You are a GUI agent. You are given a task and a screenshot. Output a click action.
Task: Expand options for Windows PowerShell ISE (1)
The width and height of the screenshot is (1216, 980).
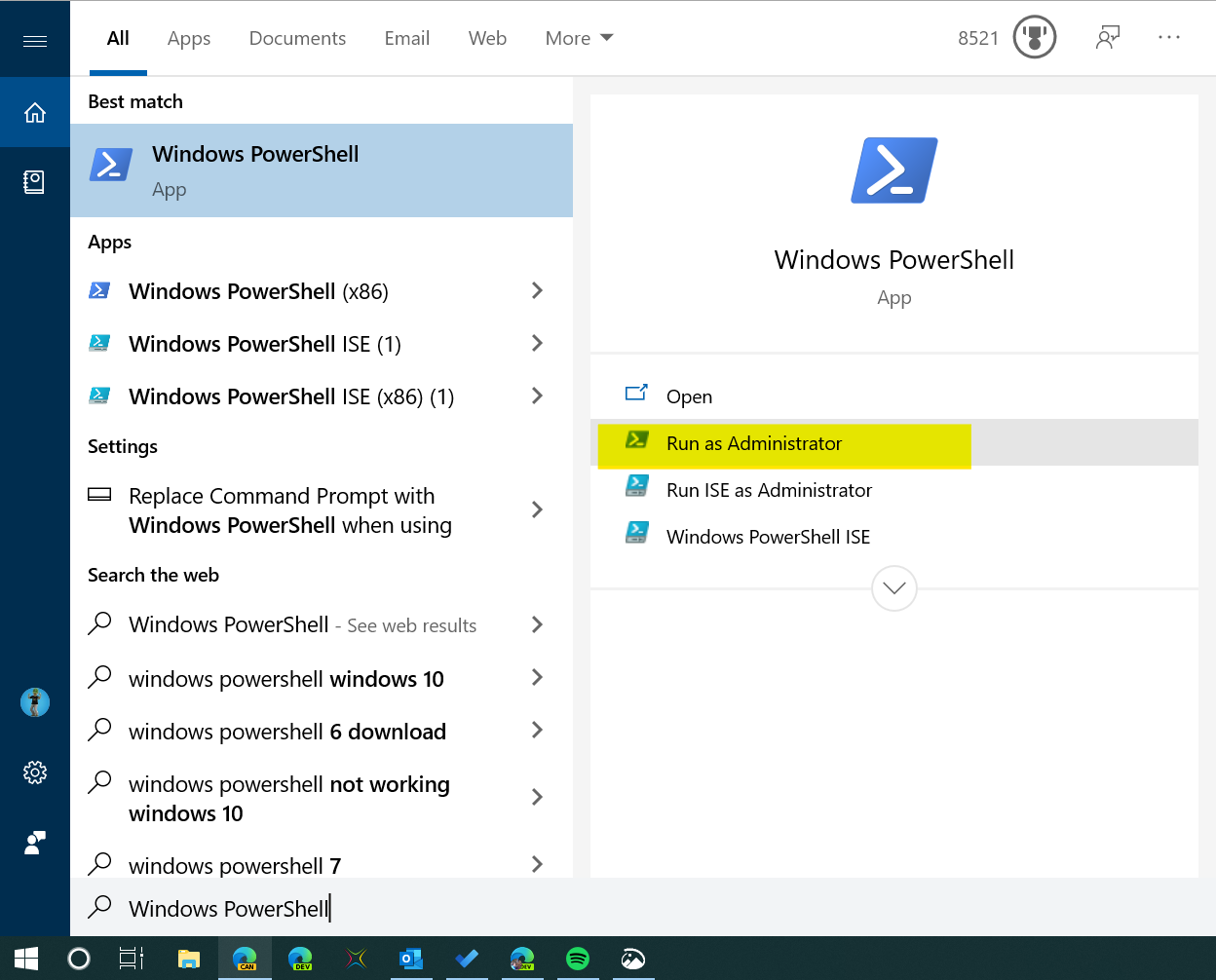(537, 343)
